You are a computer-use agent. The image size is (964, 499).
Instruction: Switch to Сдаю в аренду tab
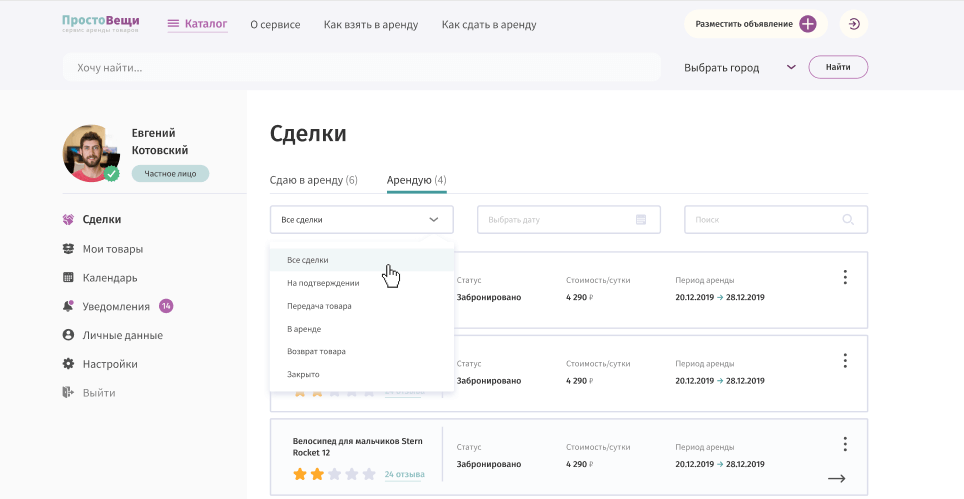(x=314, y=180)
